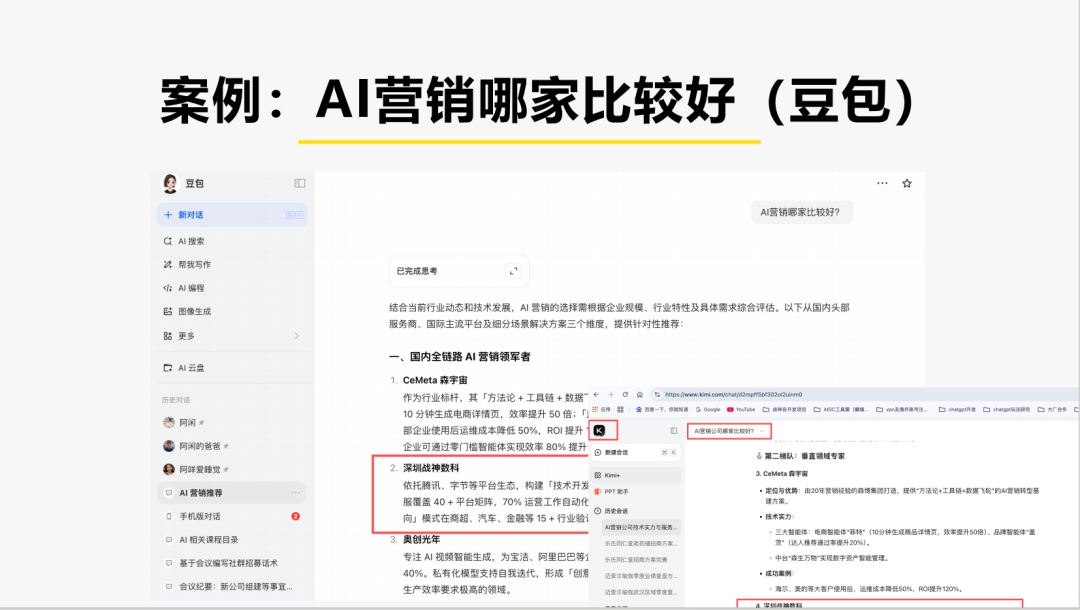This screenshot has width=1080, height=610.
Task: Open the chatgpt开发 bookmark folder
Action: (x=957, y=409)
